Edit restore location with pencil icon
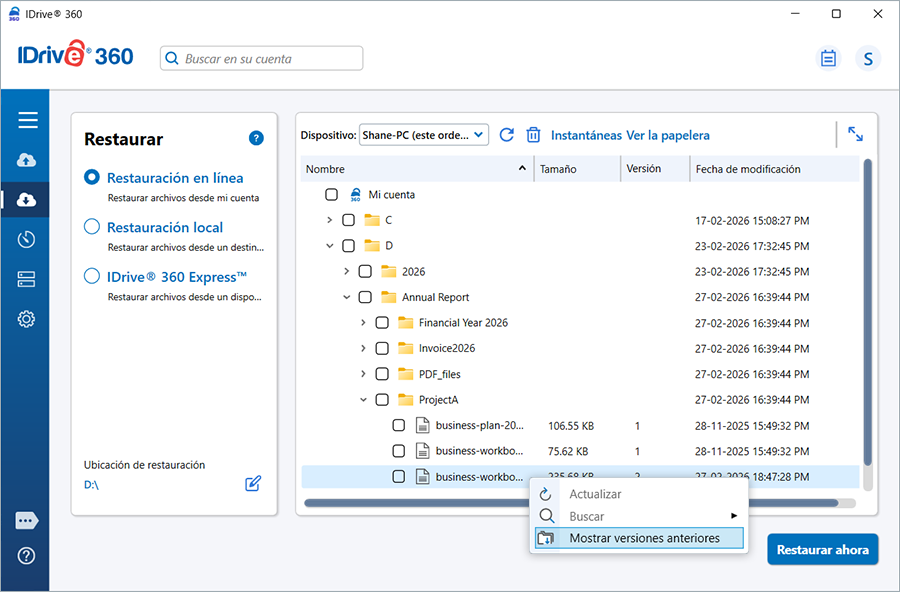Screen dimensions: 900x592 253,484
